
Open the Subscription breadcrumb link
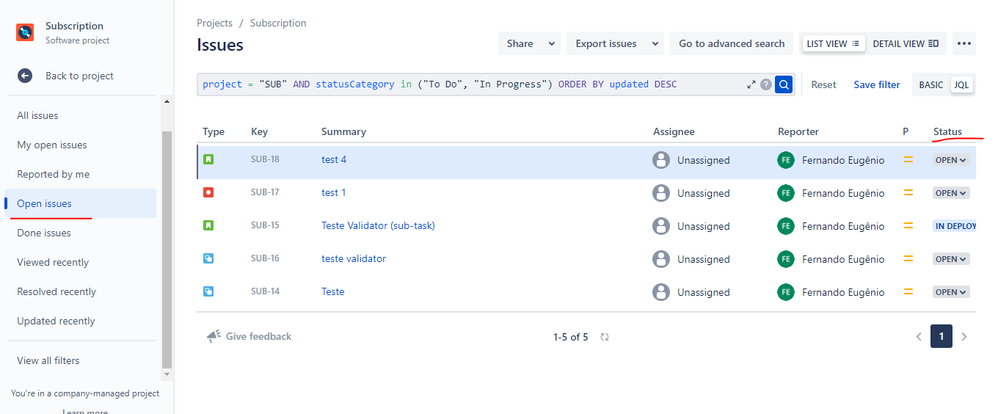278,23
